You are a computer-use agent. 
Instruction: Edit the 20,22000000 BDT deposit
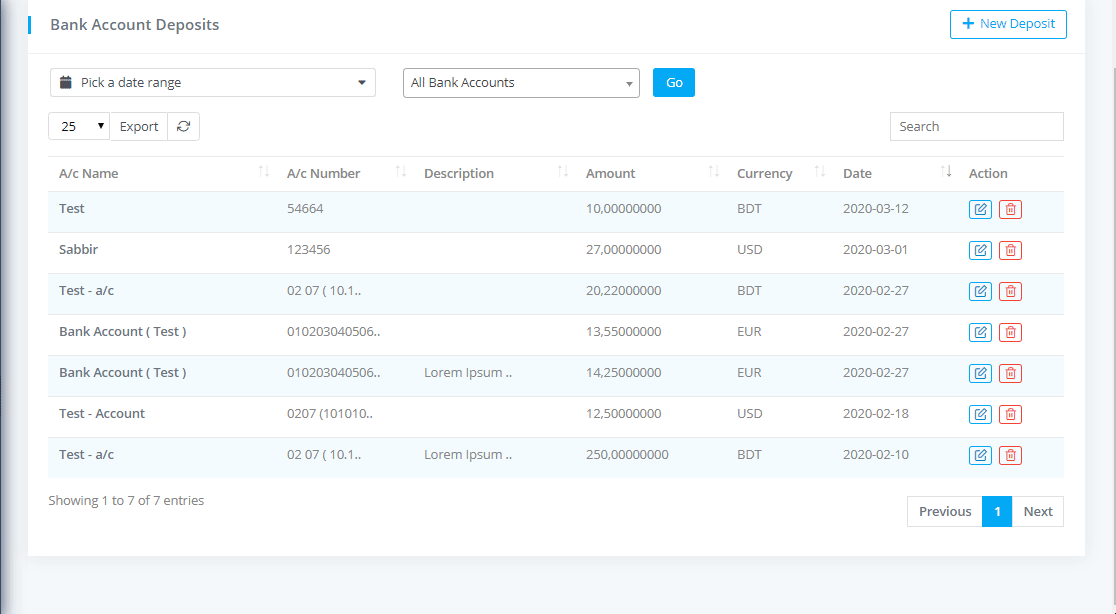(x=980, y=291)
